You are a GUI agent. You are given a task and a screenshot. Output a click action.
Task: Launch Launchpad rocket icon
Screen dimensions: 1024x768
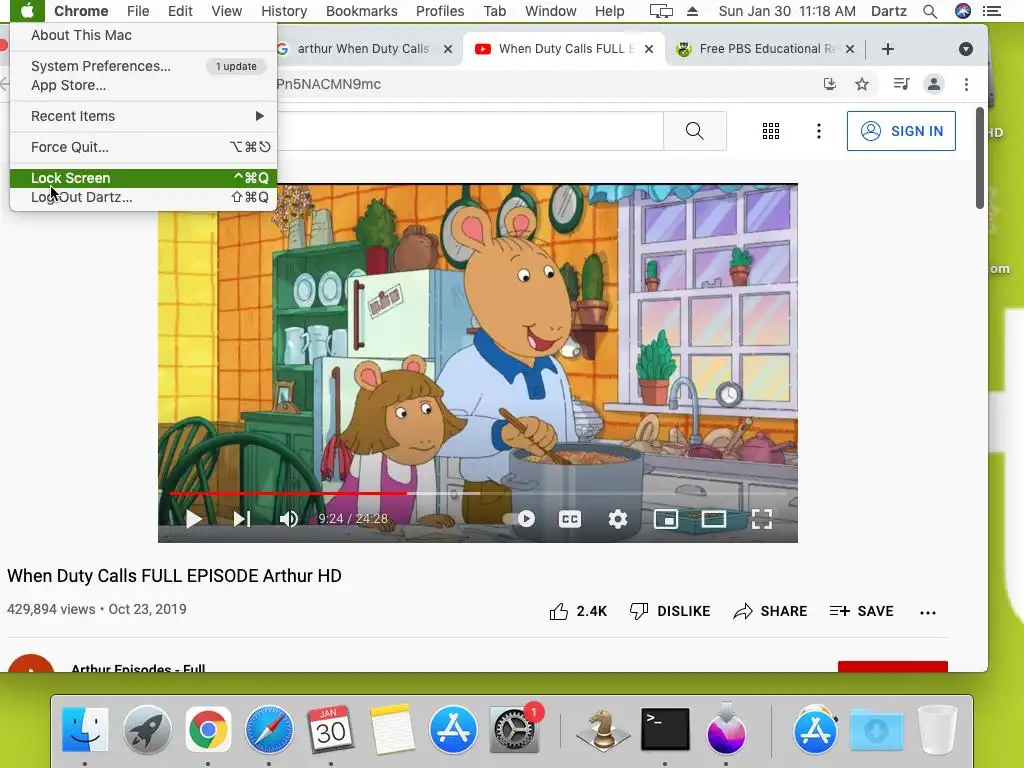[147, 729]
